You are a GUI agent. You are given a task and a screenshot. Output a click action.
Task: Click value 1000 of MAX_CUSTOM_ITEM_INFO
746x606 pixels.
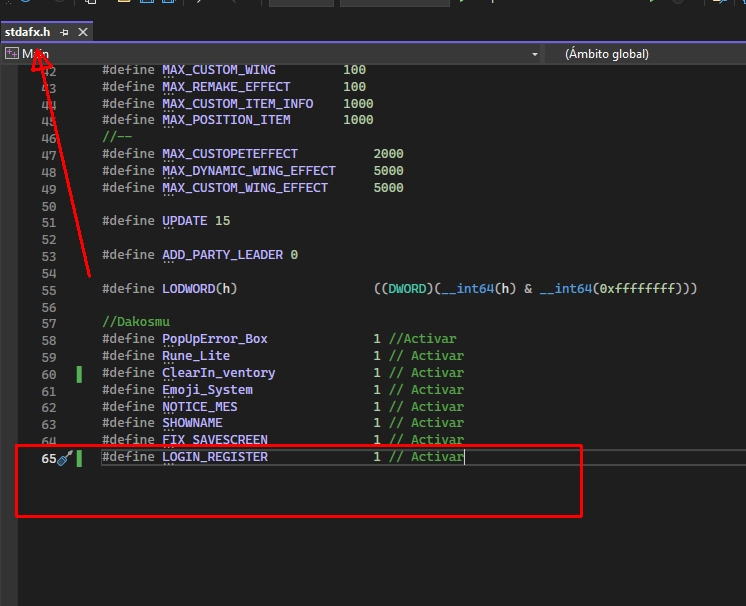click(358, 104)
